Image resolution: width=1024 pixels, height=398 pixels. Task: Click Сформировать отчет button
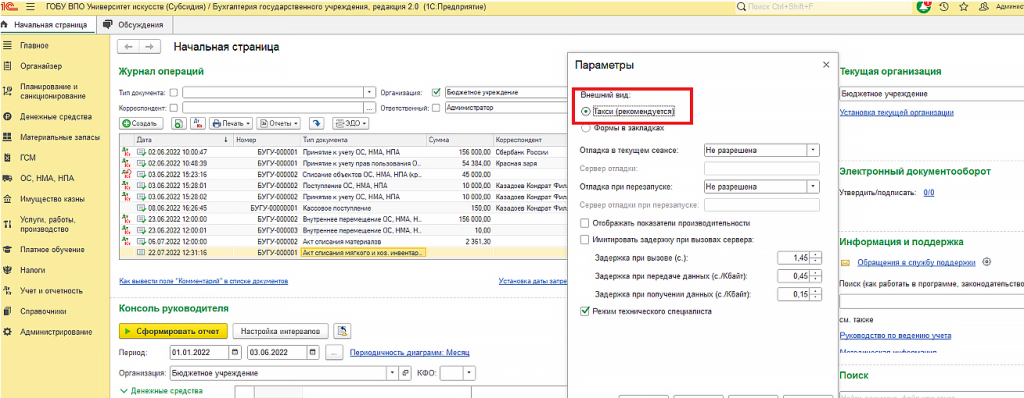click(173, 331)
